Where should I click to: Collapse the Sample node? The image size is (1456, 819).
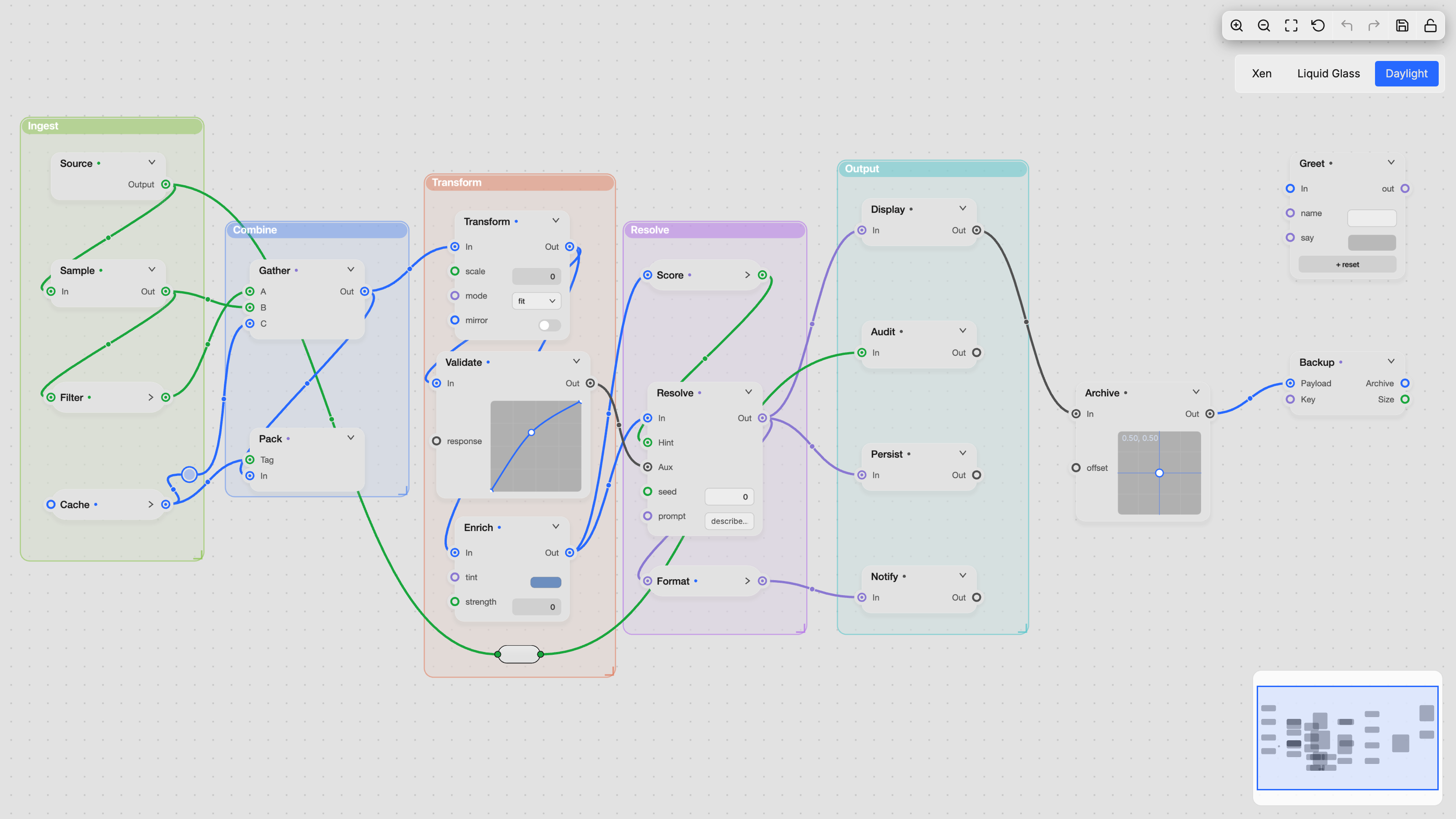(x=152, y=270)
